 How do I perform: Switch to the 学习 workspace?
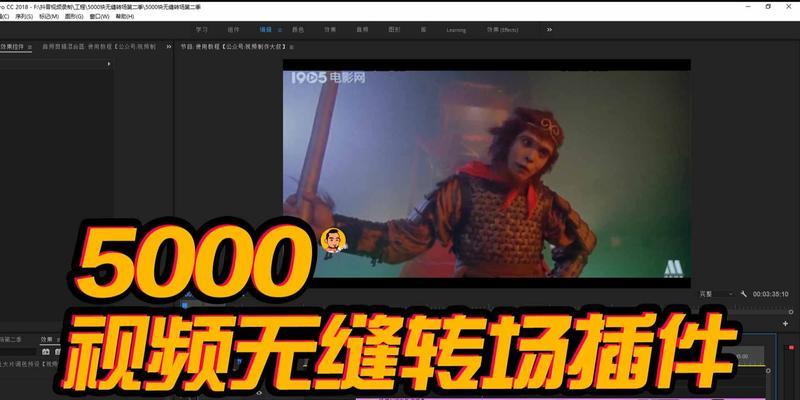202,30
